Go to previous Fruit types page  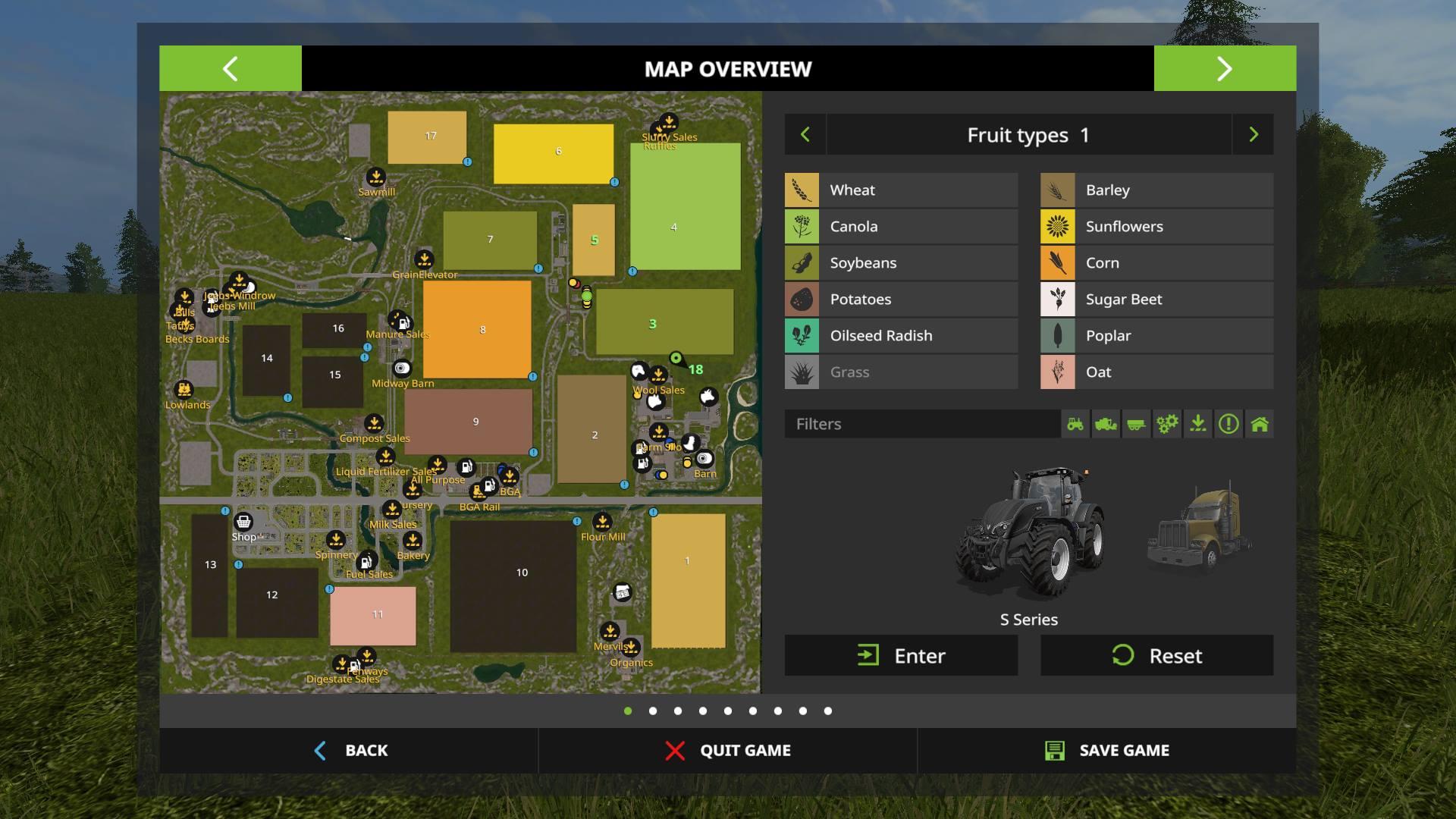point(805,135)
